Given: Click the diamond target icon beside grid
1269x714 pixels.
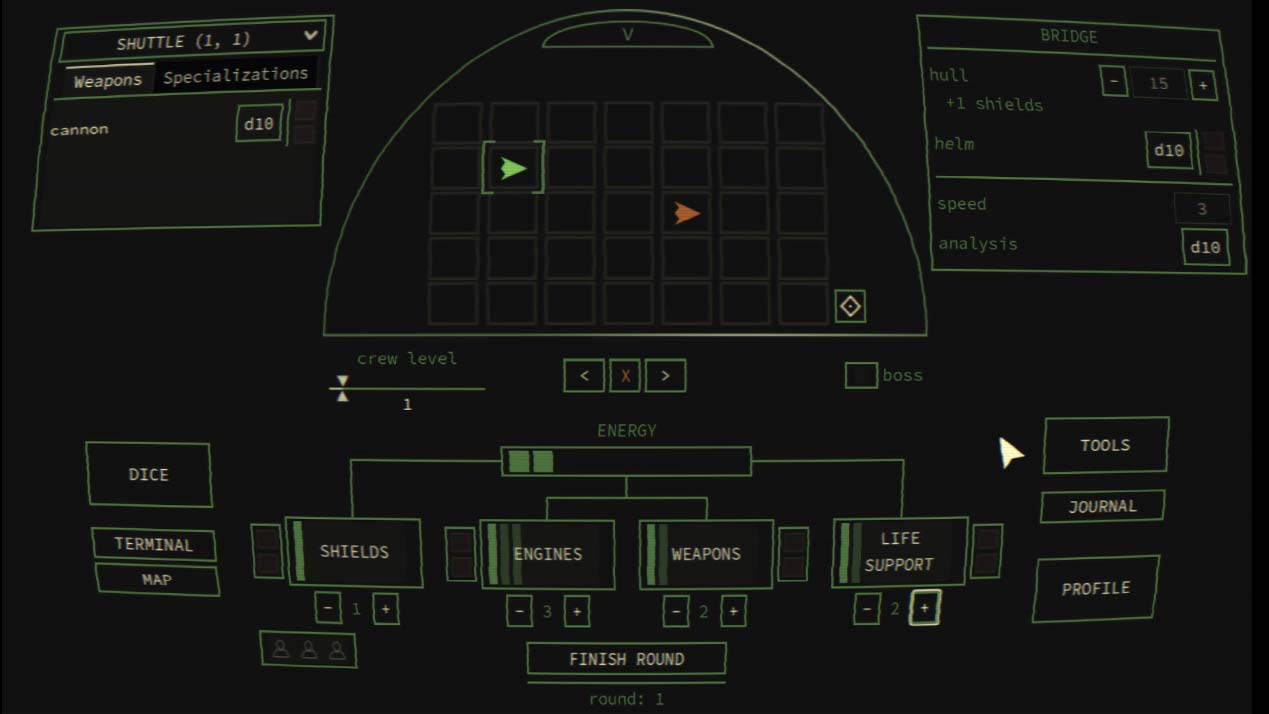Looking at the screenshot, I should tap(850, 306).
